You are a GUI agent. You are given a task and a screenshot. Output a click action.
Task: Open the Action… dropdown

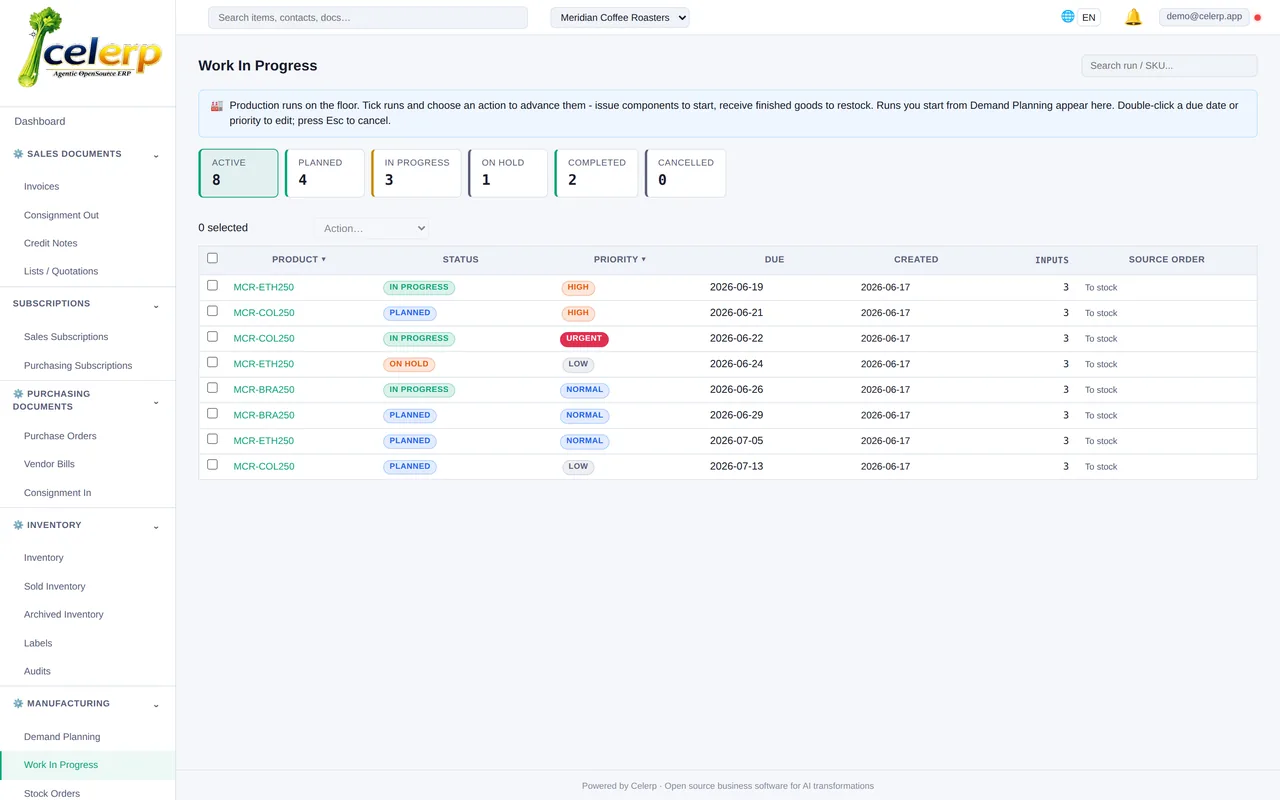(x=371, y=228)
